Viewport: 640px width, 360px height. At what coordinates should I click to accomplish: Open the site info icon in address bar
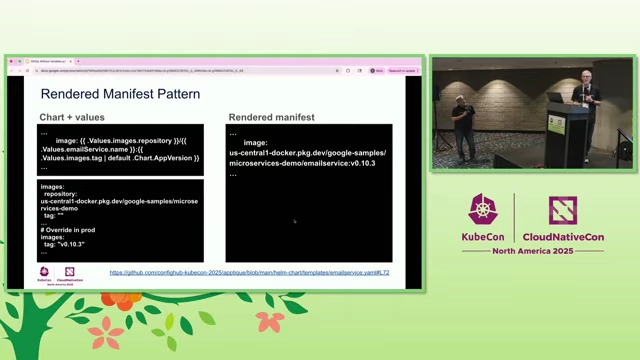37,71
